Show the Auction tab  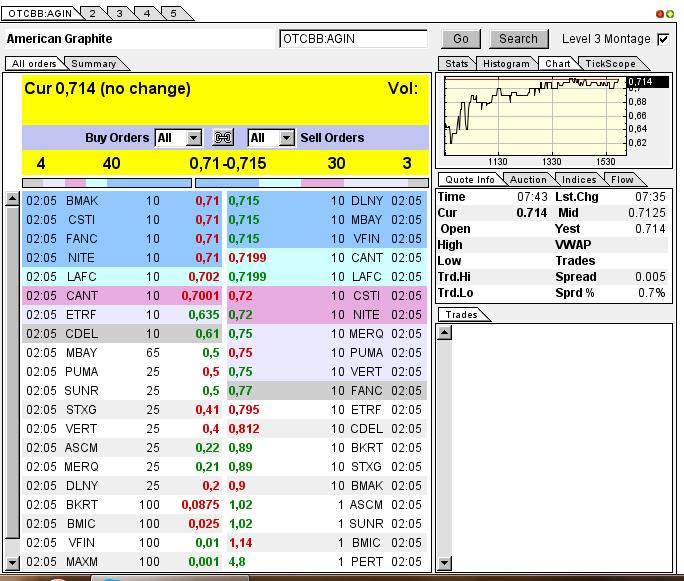point(528,180)
